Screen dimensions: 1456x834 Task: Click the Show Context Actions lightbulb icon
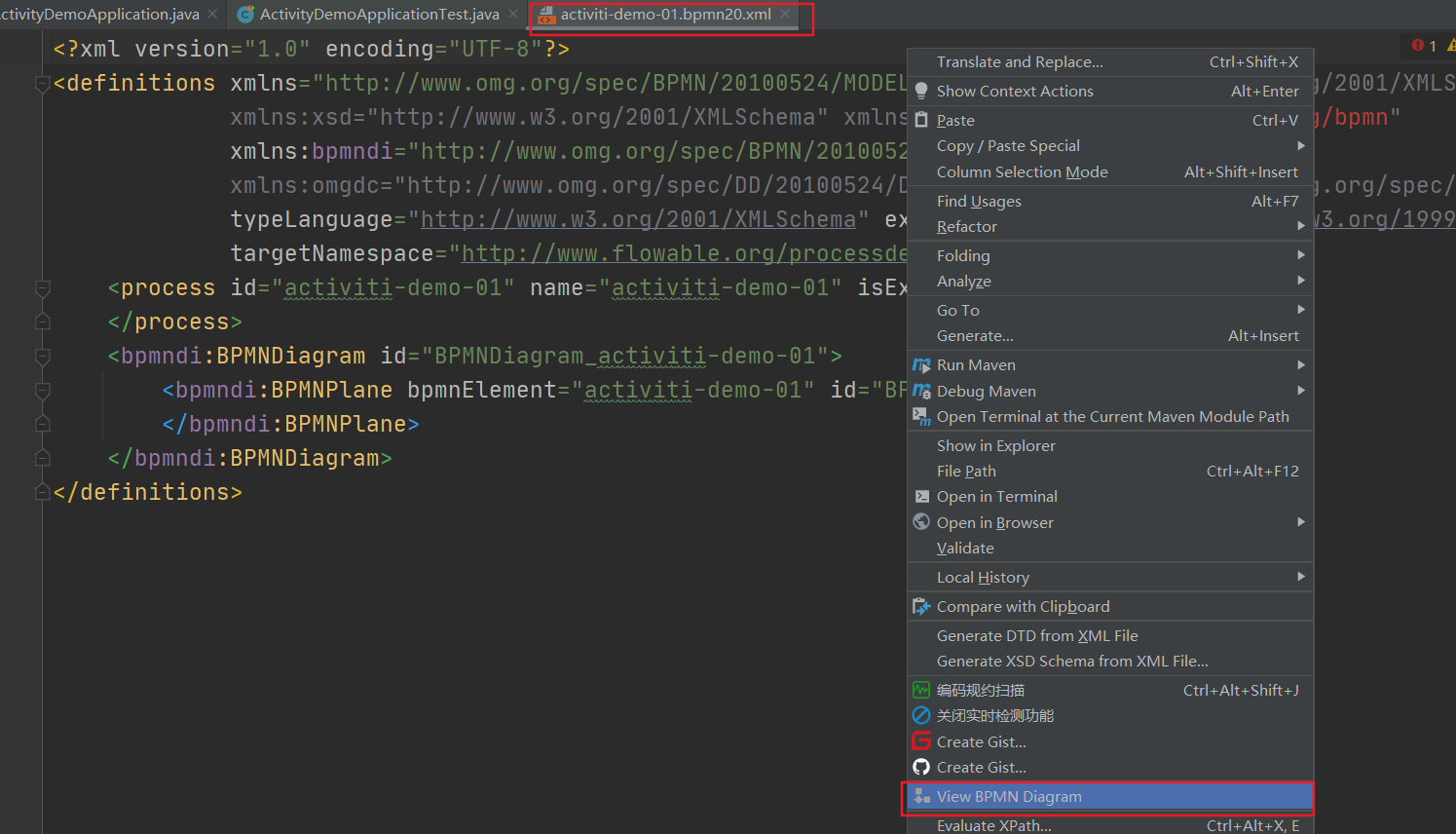921,91
